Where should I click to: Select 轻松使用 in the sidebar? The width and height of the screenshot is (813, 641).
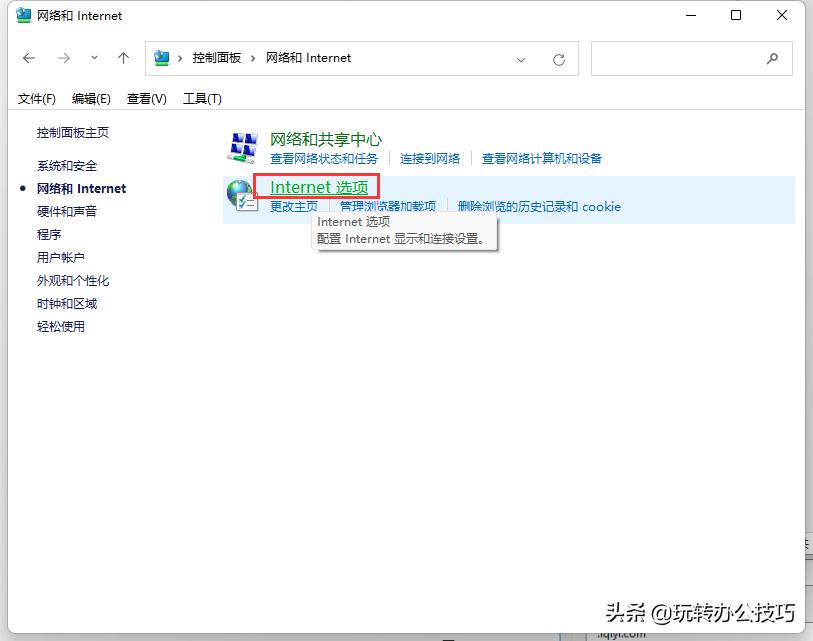click(x=61, y=326)
